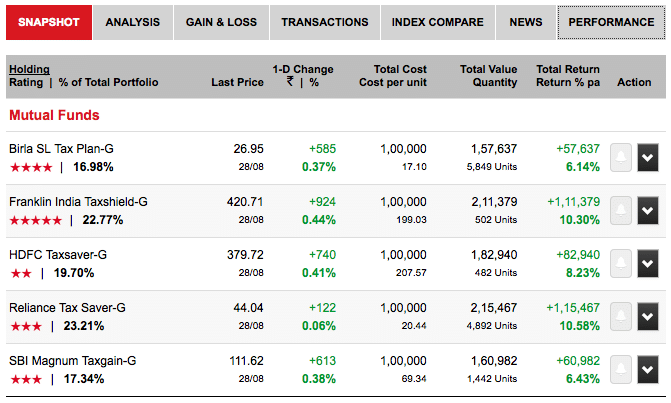
Task: Click last price 379.72
Action: point(245,255)
